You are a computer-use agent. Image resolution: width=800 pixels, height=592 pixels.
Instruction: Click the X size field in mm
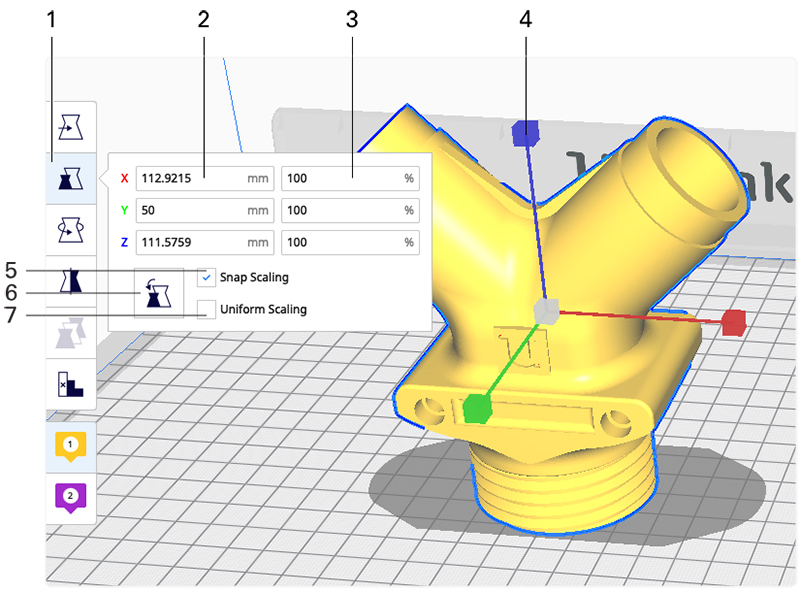(x=190, y=179)
